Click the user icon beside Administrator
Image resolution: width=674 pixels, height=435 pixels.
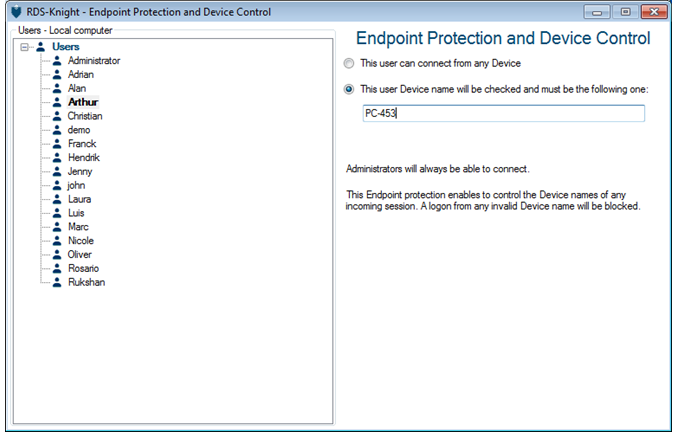[57, 61]
